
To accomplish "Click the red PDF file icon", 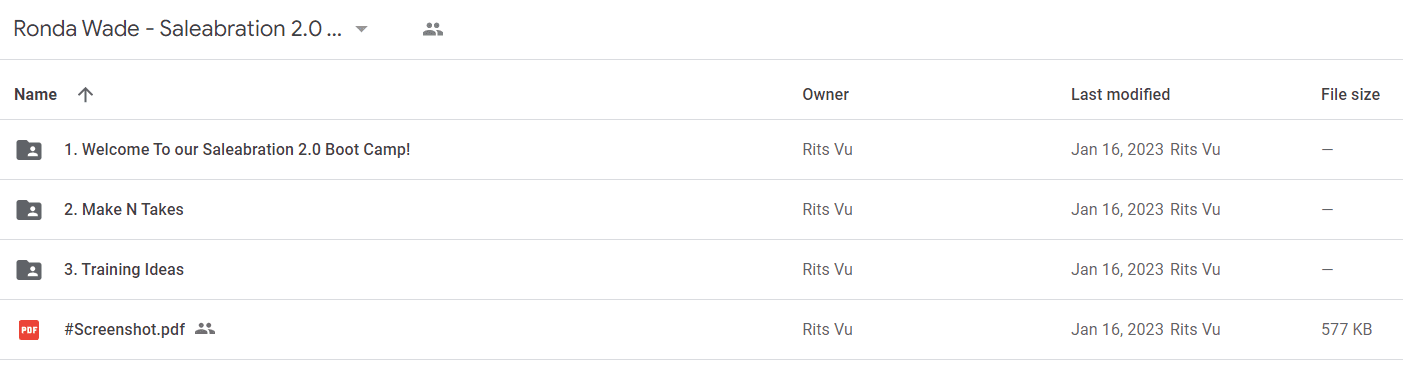I will pos(30,329).
